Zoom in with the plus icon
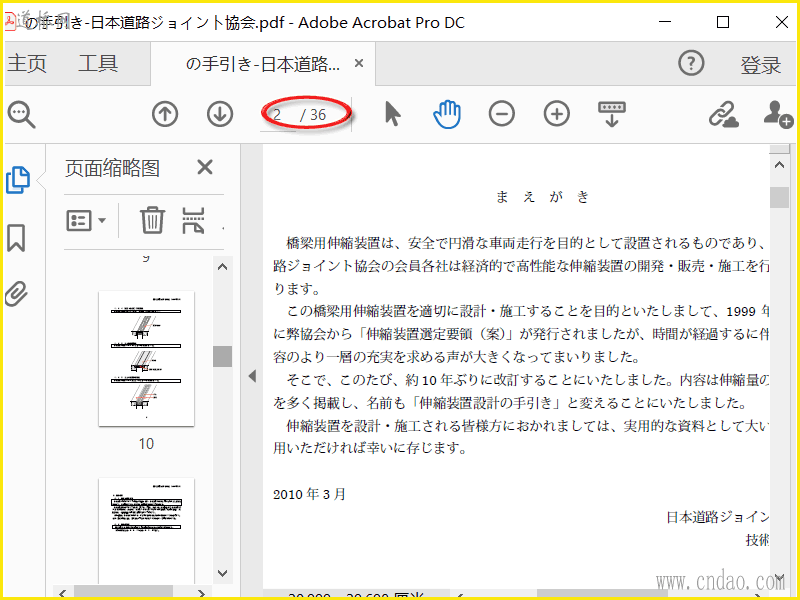The width and height of the screenshot is (800, 600). (557, 114)
